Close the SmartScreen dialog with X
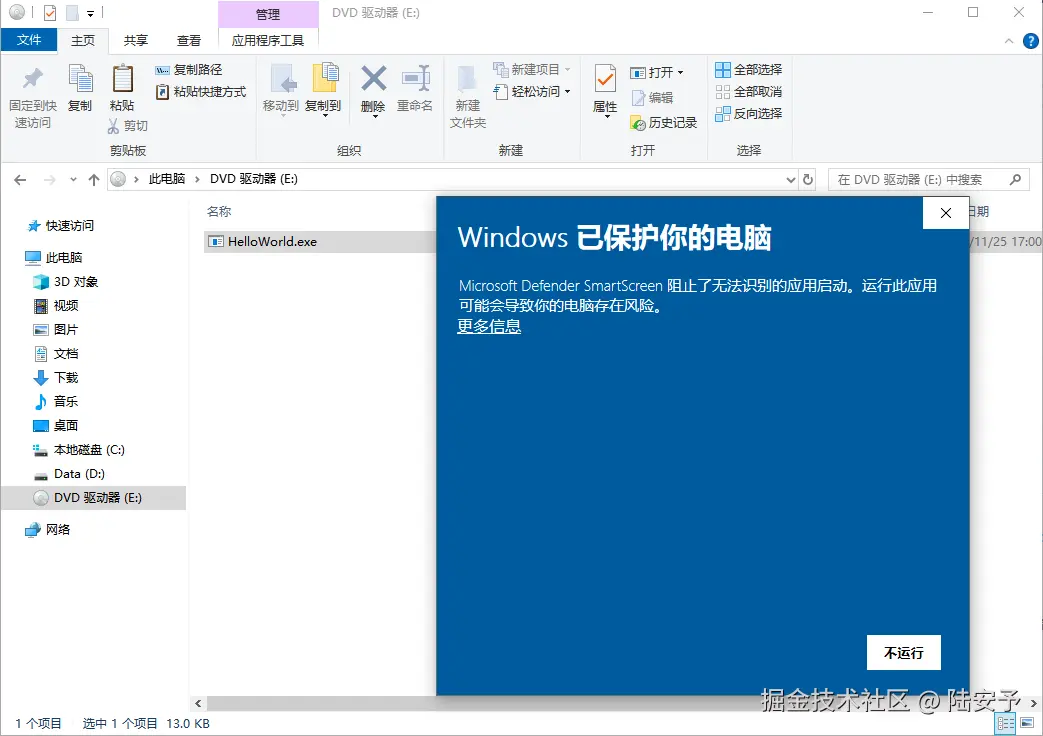This screenshot has width=1043, height=736. (x=946, y=213)
